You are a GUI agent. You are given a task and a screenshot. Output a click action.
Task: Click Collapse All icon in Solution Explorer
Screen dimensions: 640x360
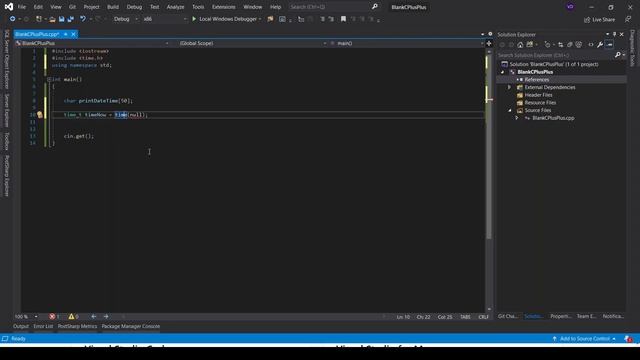click(569, 44)
